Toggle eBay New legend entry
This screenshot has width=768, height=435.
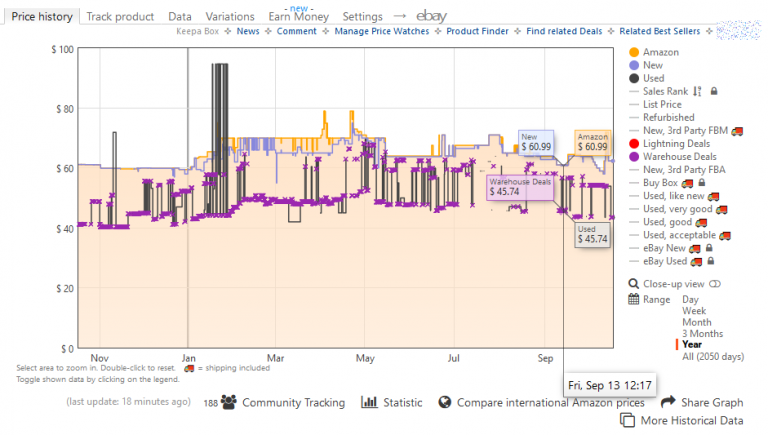[x=664, y=248]
